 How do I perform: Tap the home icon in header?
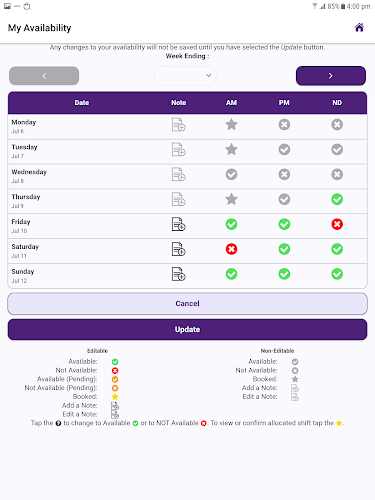coord(359,27)
